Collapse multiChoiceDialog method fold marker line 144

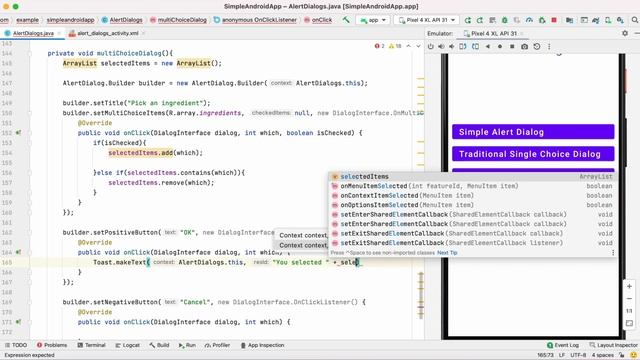pyautogui.click(x=29, y=53)
